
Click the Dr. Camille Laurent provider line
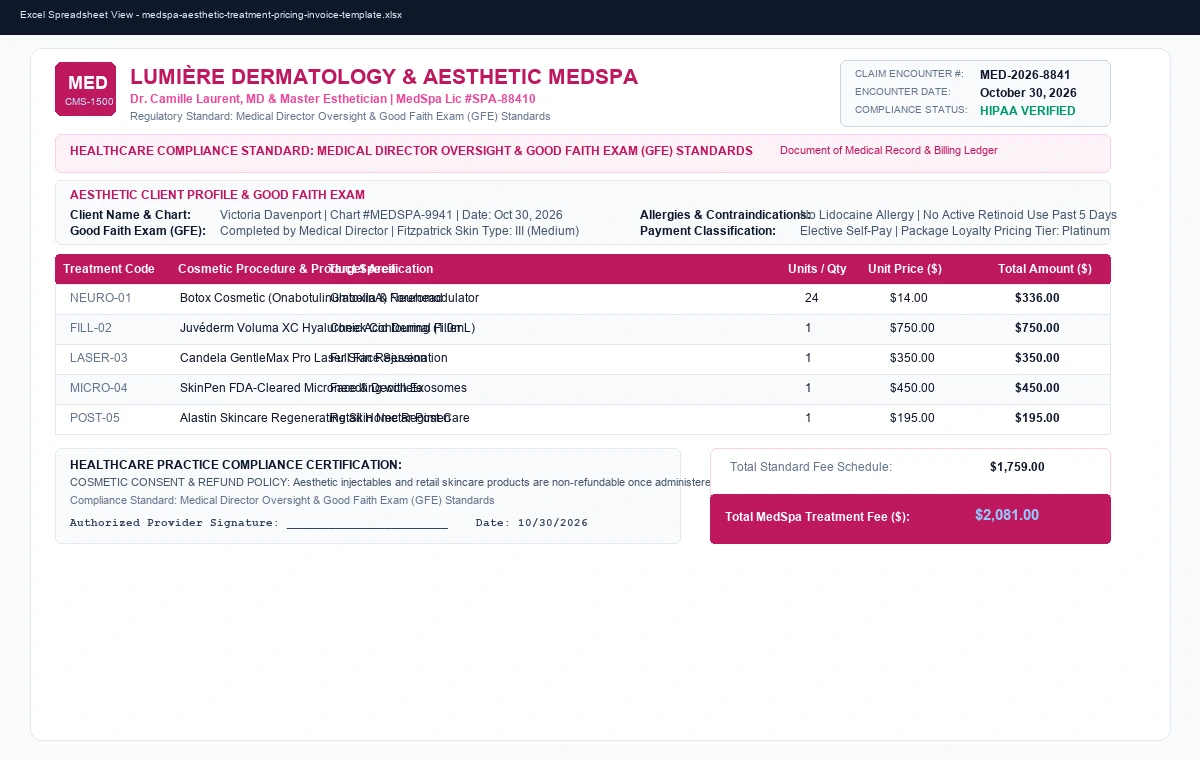tap(333, 99)
